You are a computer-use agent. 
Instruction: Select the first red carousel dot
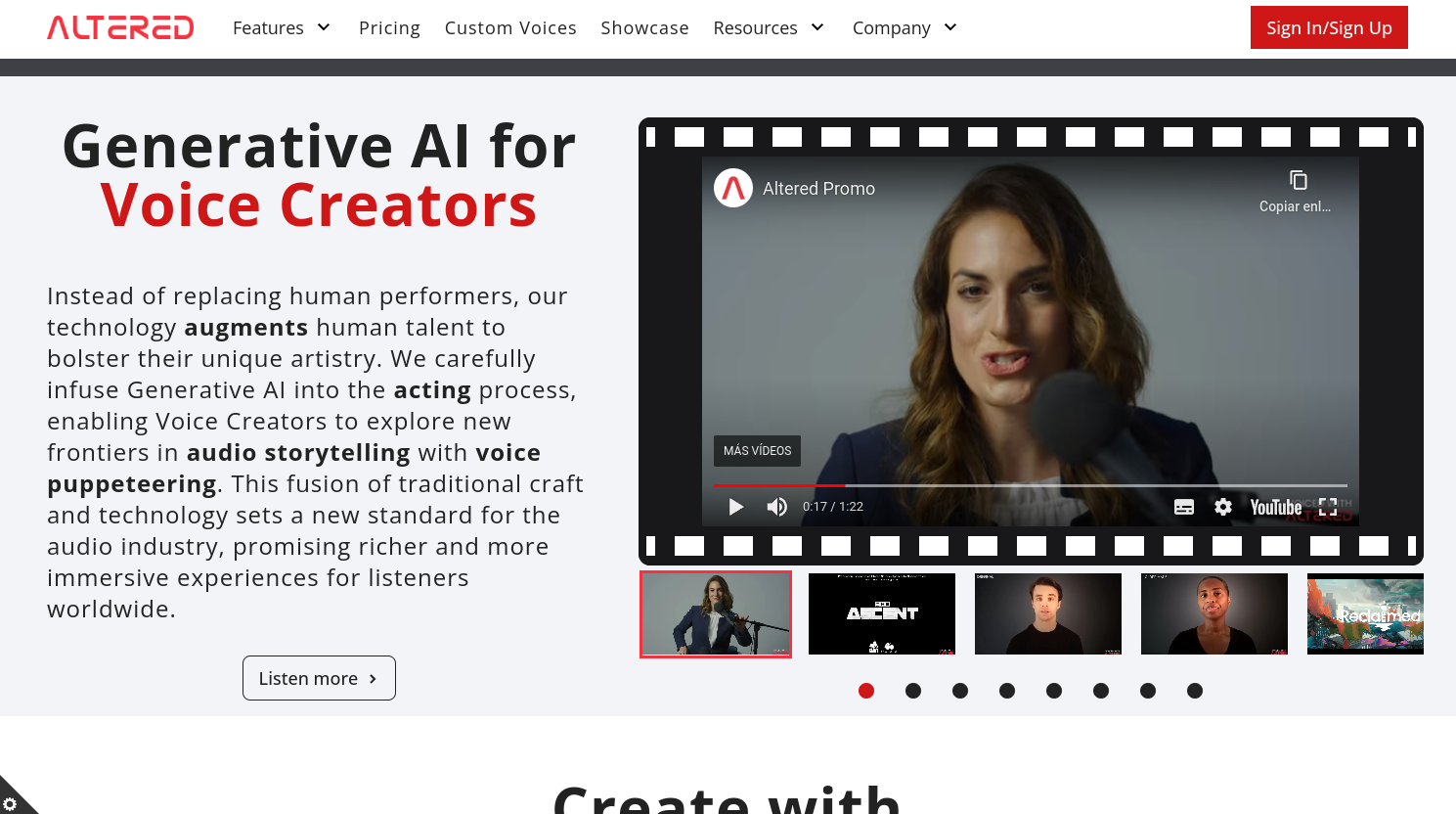[866, 691]
